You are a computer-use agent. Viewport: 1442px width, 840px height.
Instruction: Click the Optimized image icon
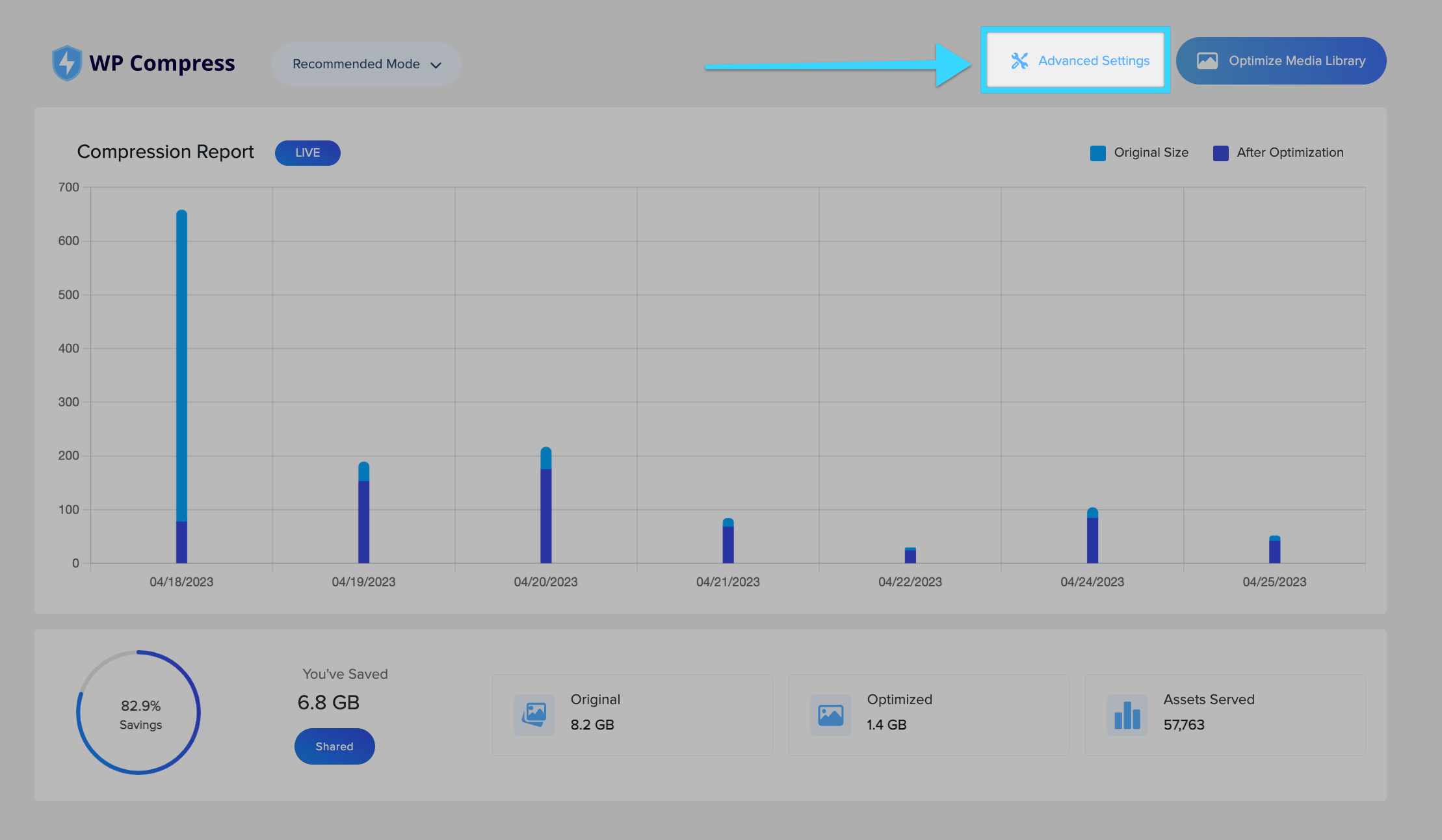pos(830,715)
